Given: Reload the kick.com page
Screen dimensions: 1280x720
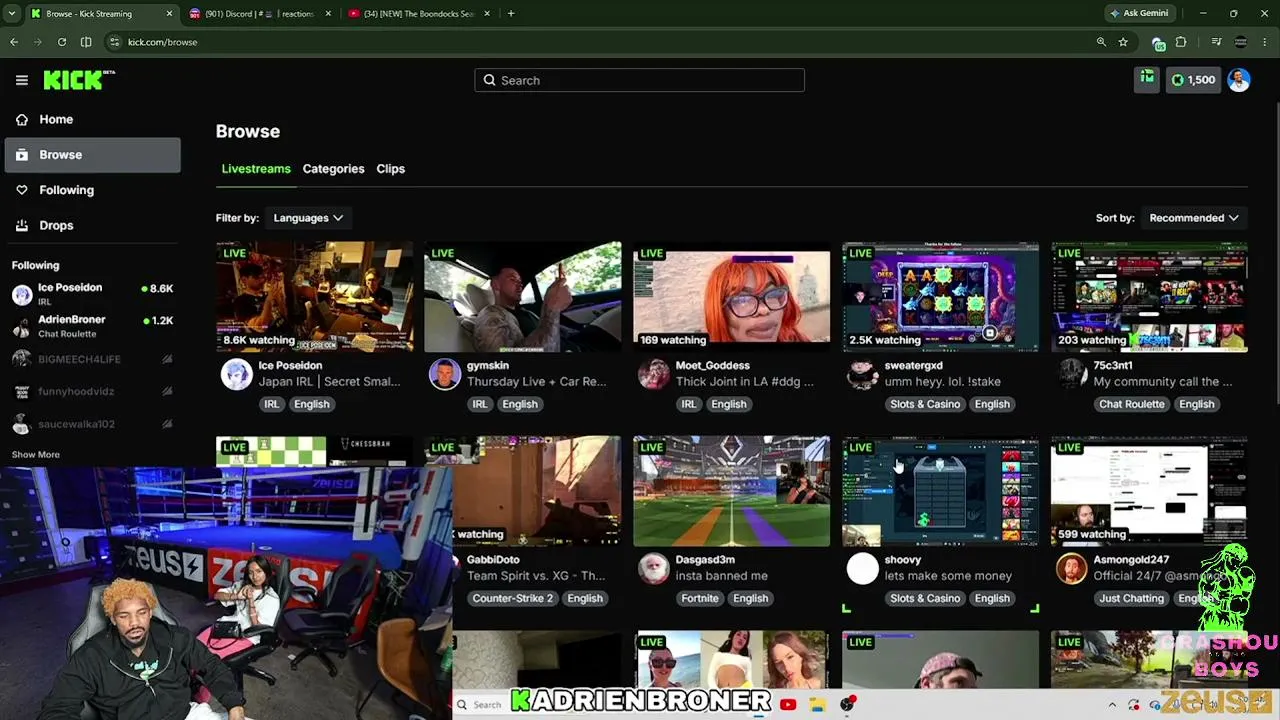Looking at the screenshot, I should [62, 42].
